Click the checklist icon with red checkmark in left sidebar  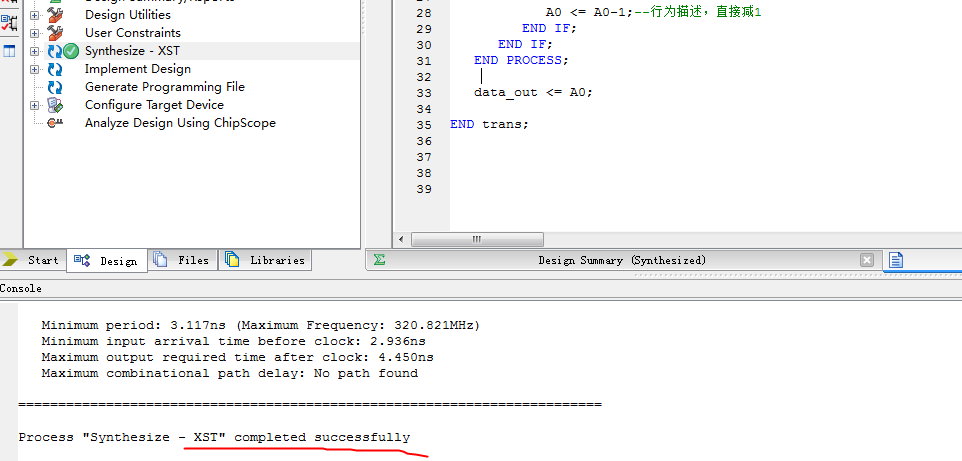coord(9,24)
